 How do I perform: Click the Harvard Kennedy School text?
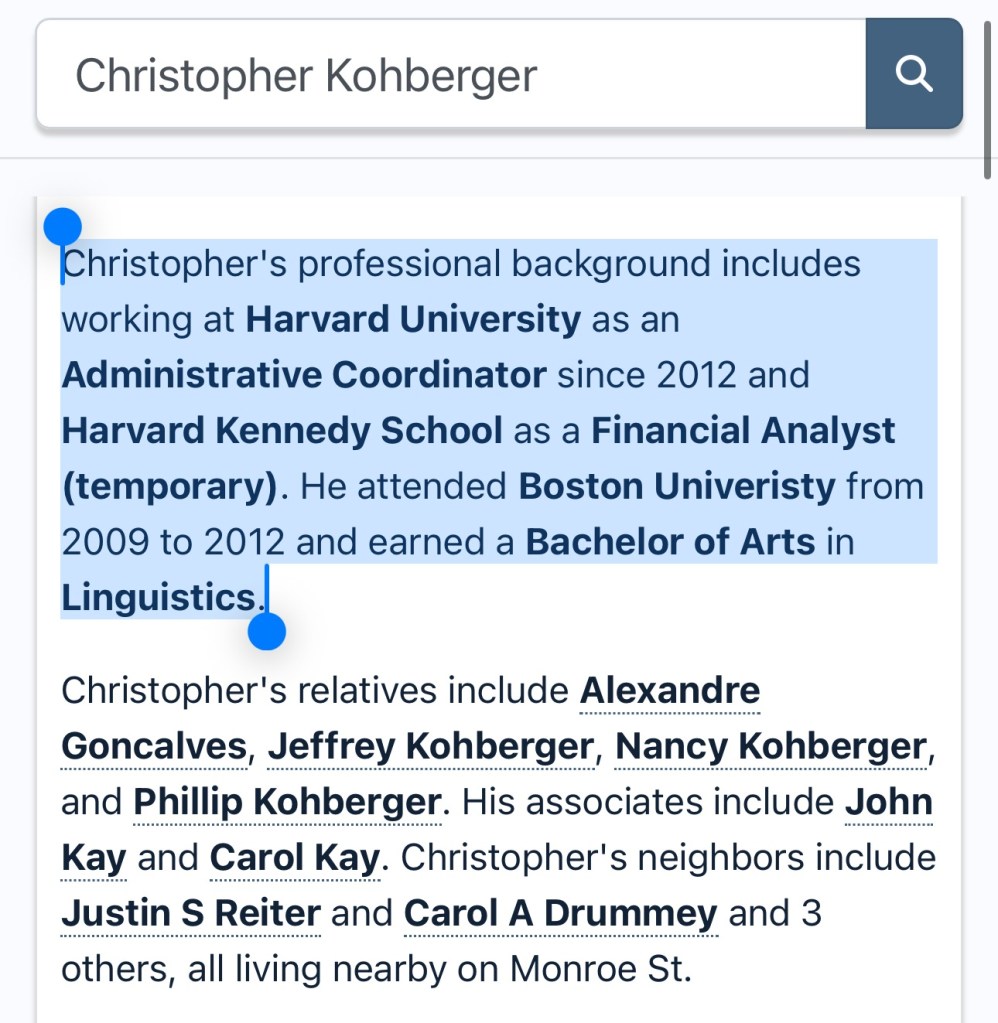[x=282, y=432]
